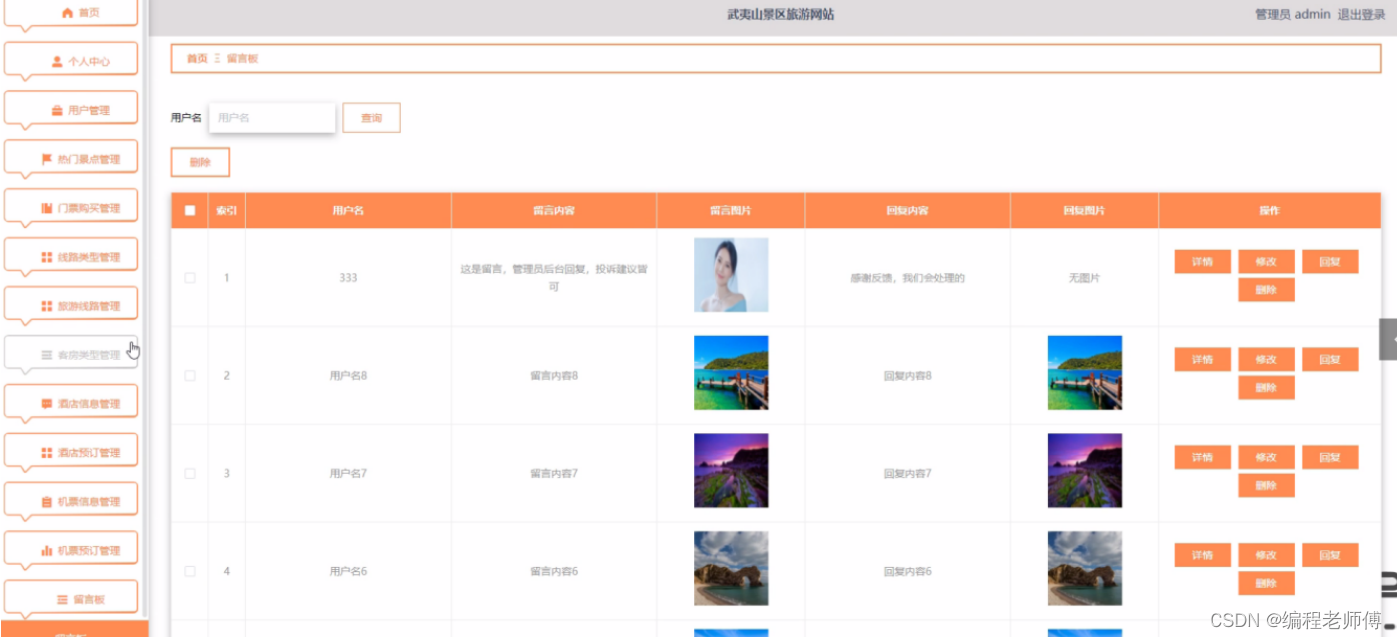Click the batch 删除 button above the table

click(200, 162)
